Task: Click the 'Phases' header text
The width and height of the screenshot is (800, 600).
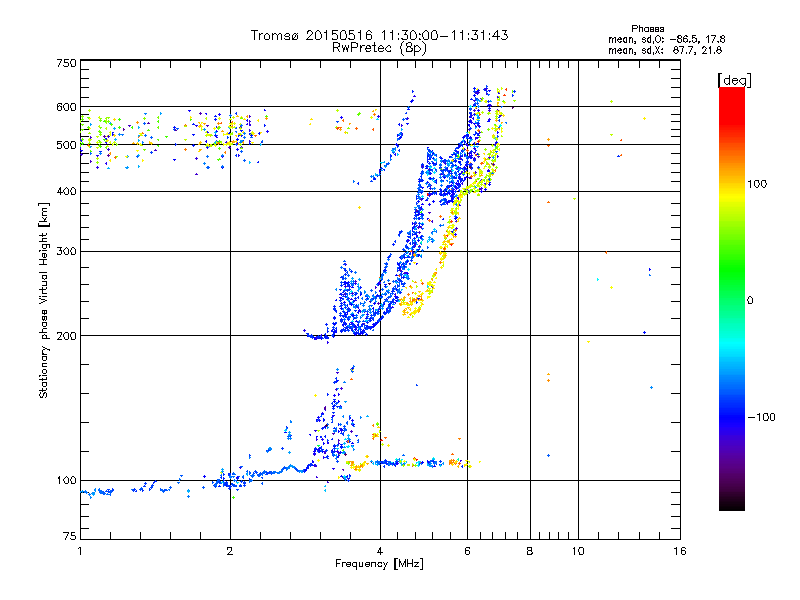Action: 647,29
